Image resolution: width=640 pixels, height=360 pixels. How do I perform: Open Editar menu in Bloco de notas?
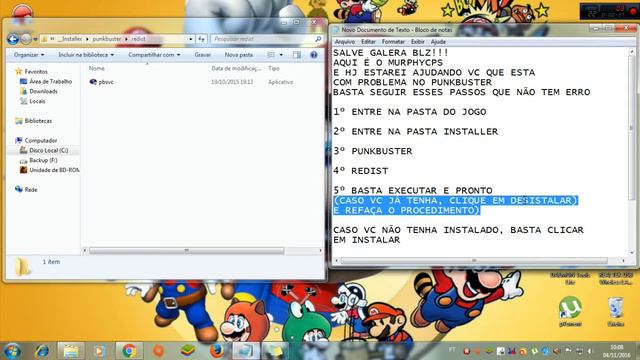(x=368, y=42)
